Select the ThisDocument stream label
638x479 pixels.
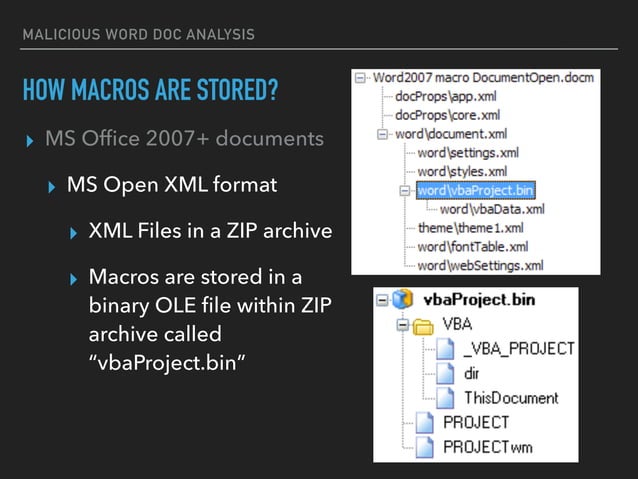(511, 398)
